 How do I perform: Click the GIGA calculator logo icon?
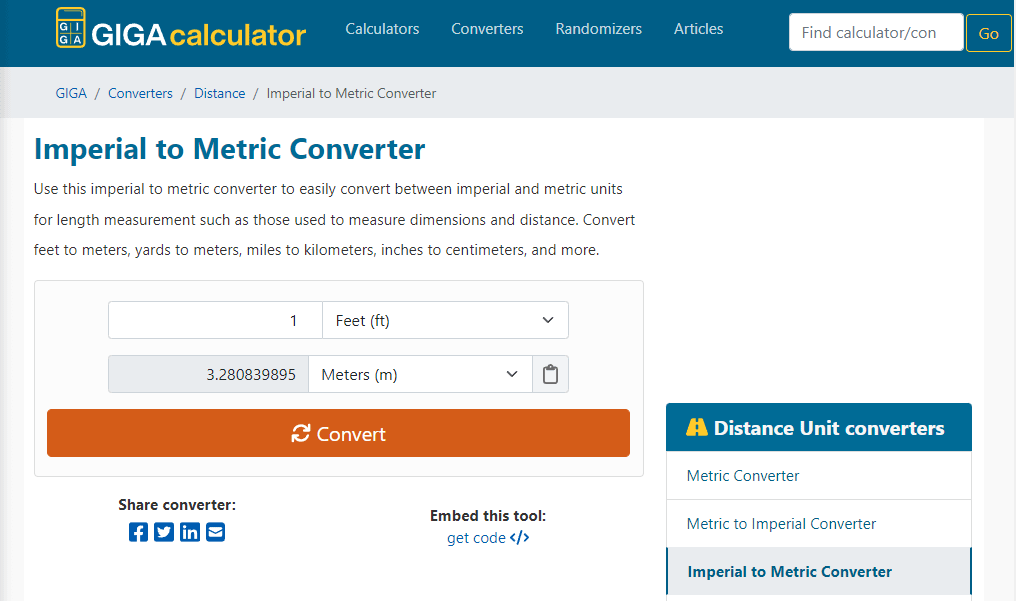pyautogui.click(x=70, y=29)
